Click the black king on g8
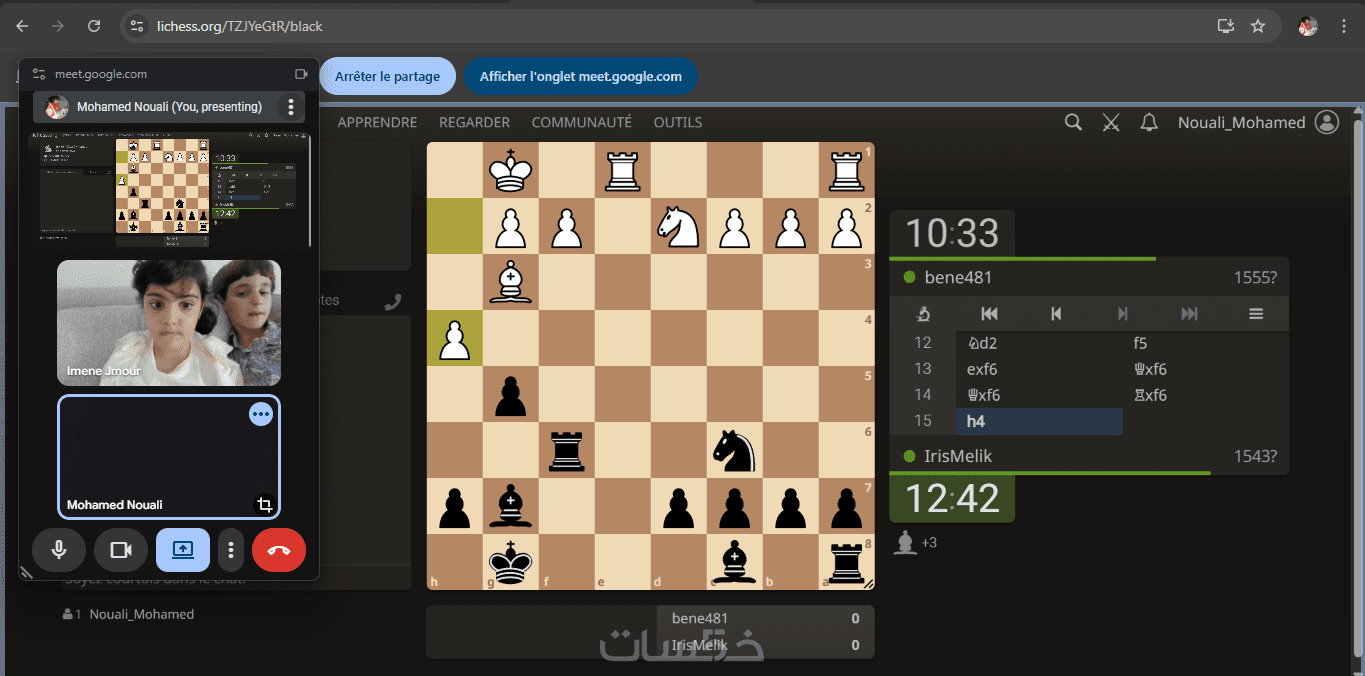Viewport: 1365px width, 676px height. [x=511, y=562]
